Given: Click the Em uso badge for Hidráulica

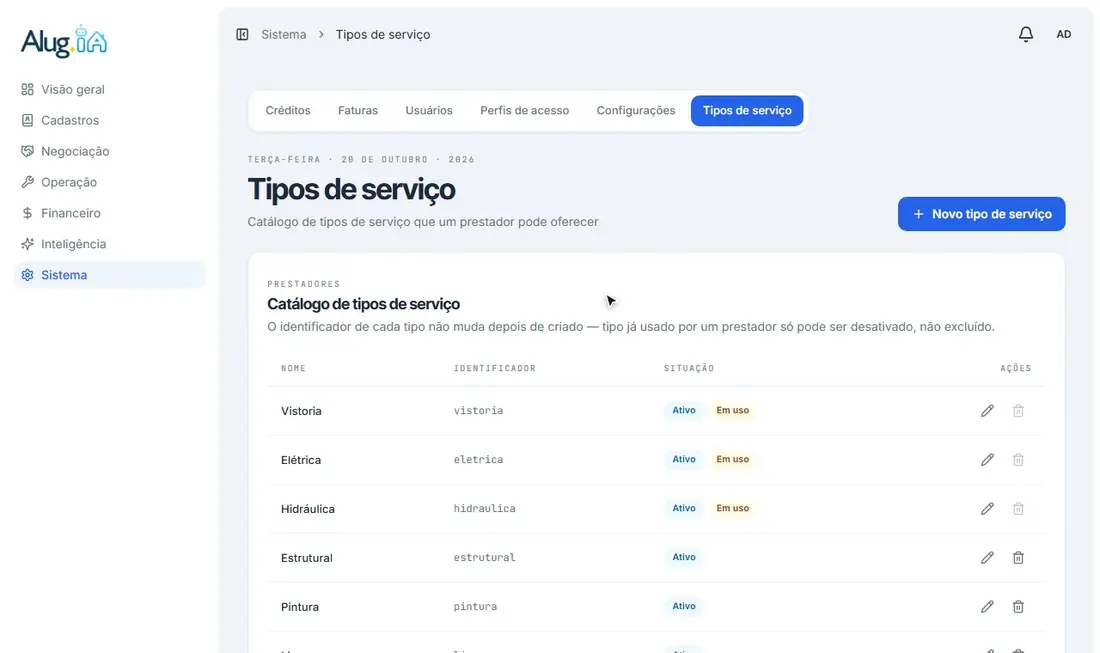Looking at the screenshot, I should click(x=732, y=509).
